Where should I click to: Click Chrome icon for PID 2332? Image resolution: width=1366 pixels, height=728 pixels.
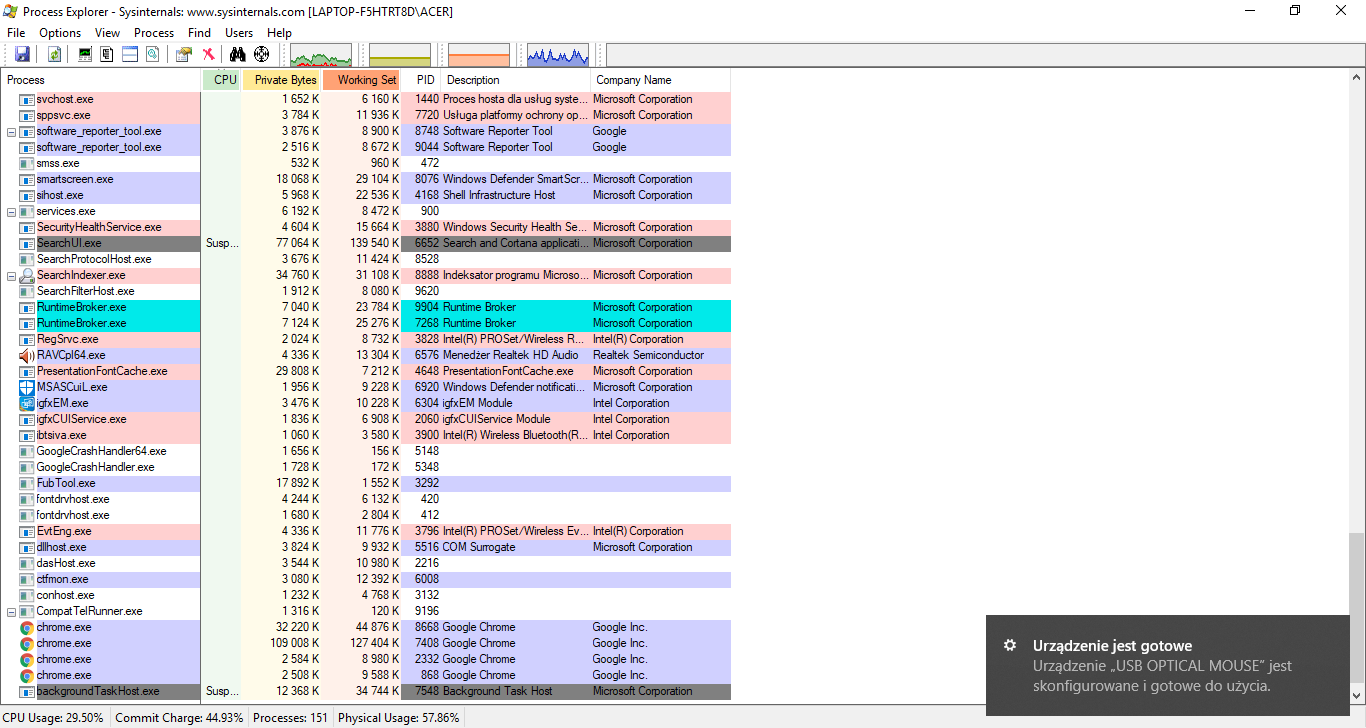click(x=27, y=659)
